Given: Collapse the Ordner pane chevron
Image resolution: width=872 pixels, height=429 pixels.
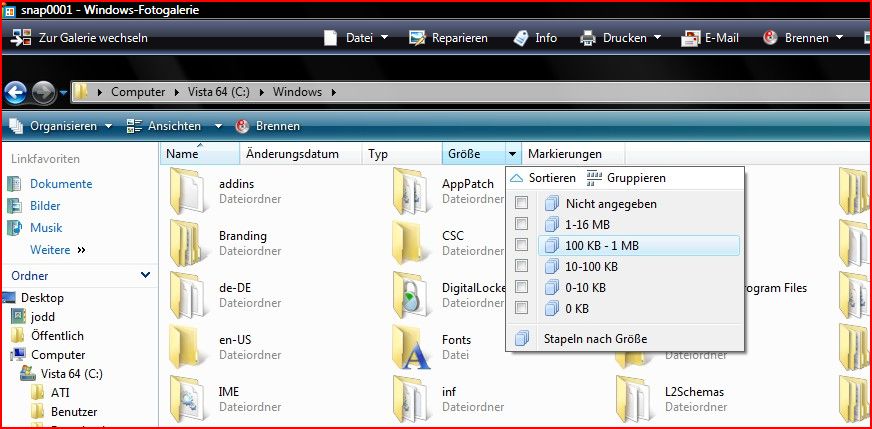Looking at the screenshot, I should (x=146, y=275).
